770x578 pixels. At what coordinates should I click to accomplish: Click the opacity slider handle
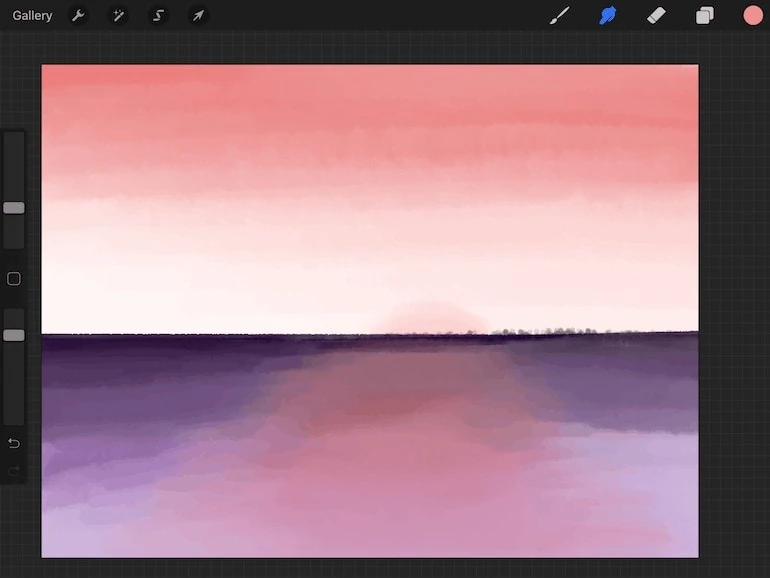click(x=14, y=335)
